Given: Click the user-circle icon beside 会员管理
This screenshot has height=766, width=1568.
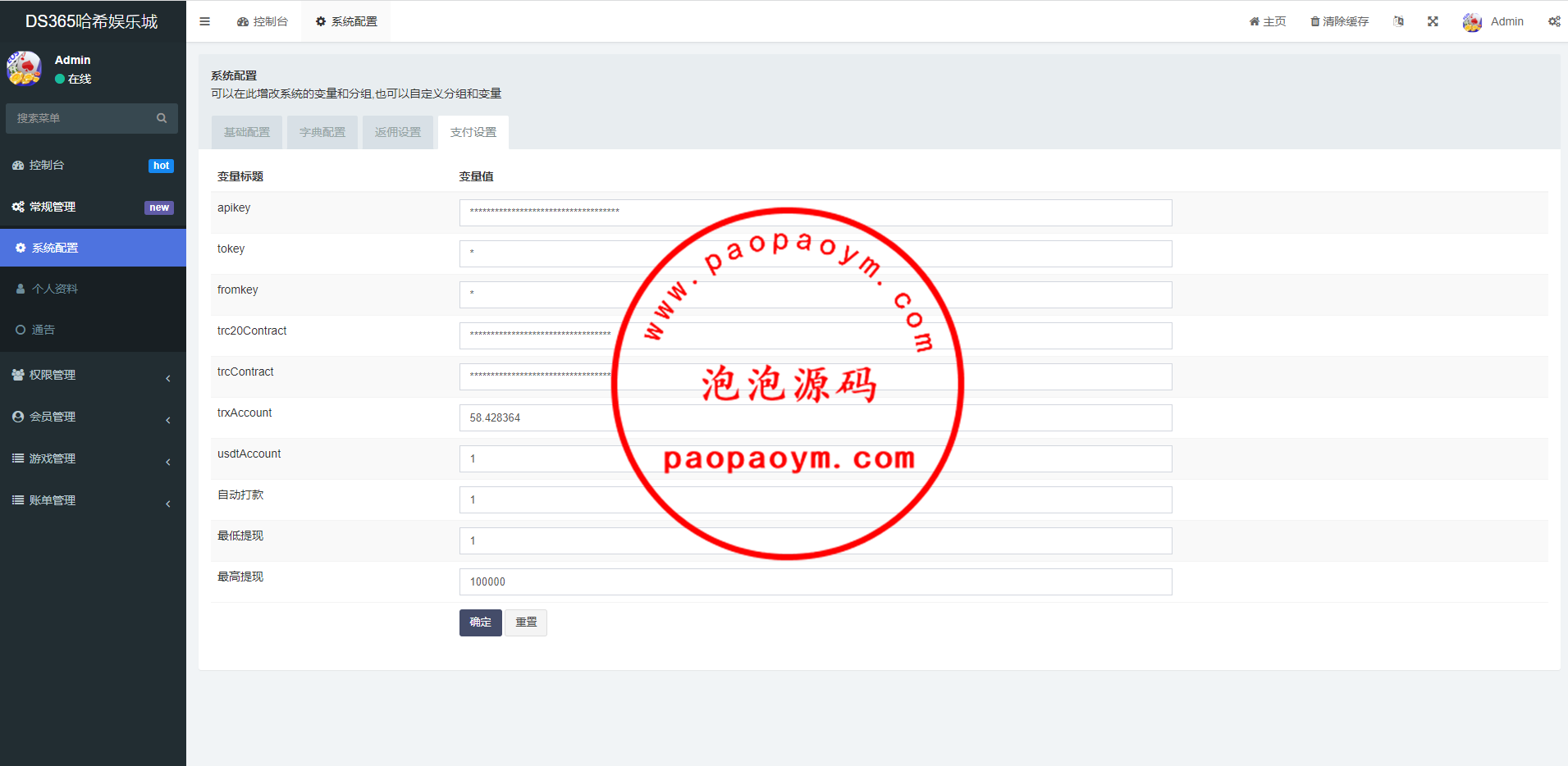Looking at the screenshot, I should click(x=18, y=417).
